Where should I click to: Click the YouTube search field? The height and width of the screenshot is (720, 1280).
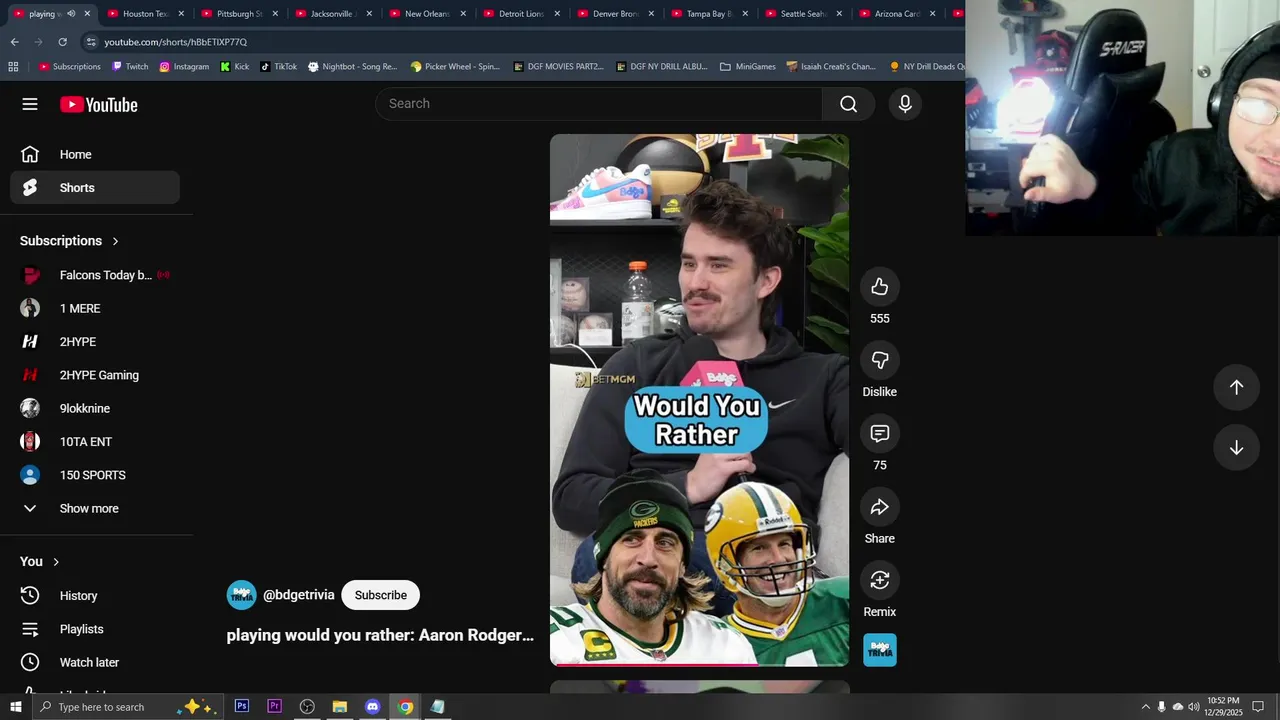pos(598,104)
